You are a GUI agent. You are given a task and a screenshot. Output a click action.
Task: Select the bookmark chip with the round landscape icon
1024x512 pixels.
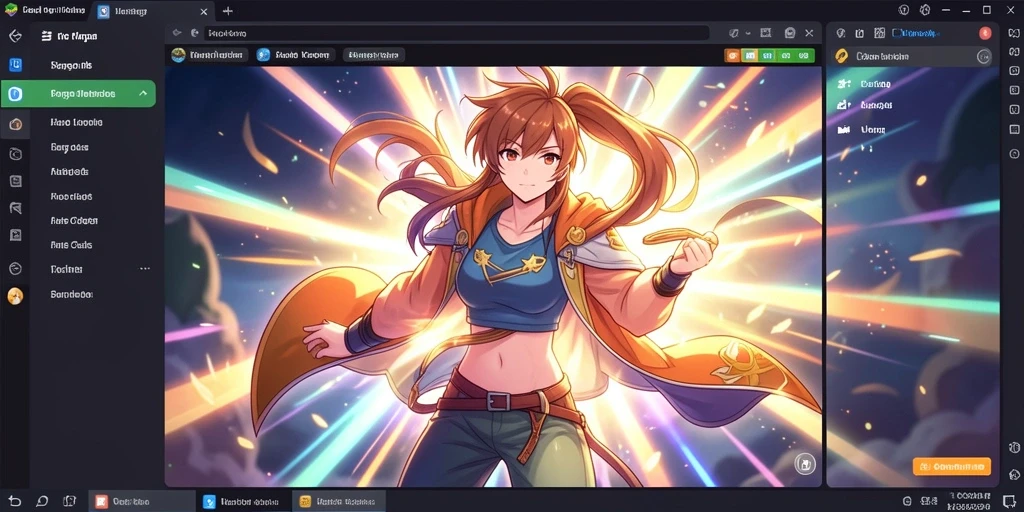pos(209,56)
